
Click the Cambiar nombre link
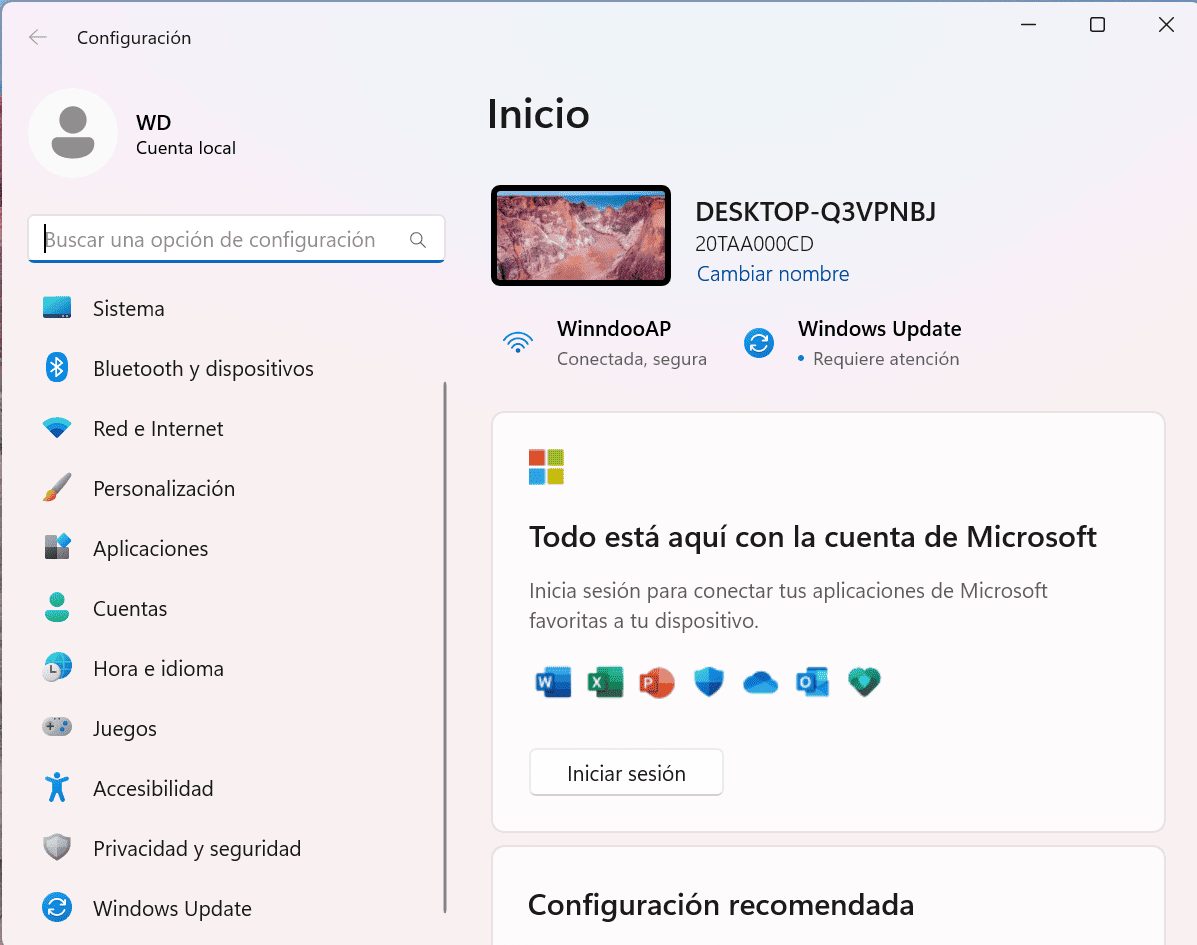point(773,273)
